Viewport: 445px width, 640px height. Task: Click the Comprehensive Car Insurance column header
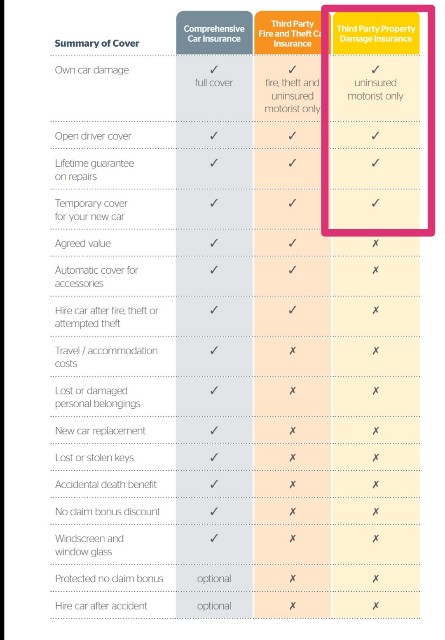[214, 33]
